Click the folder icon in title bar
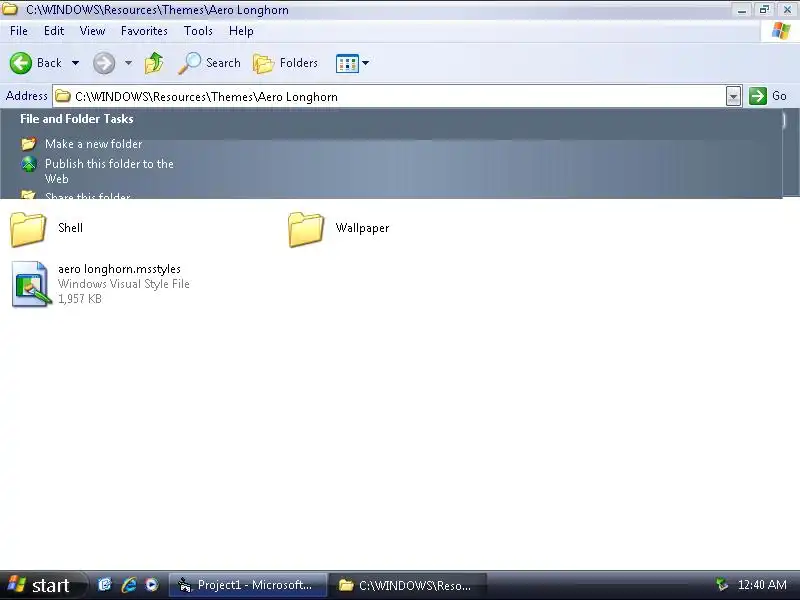800x600 pixels. click(10, 9)
